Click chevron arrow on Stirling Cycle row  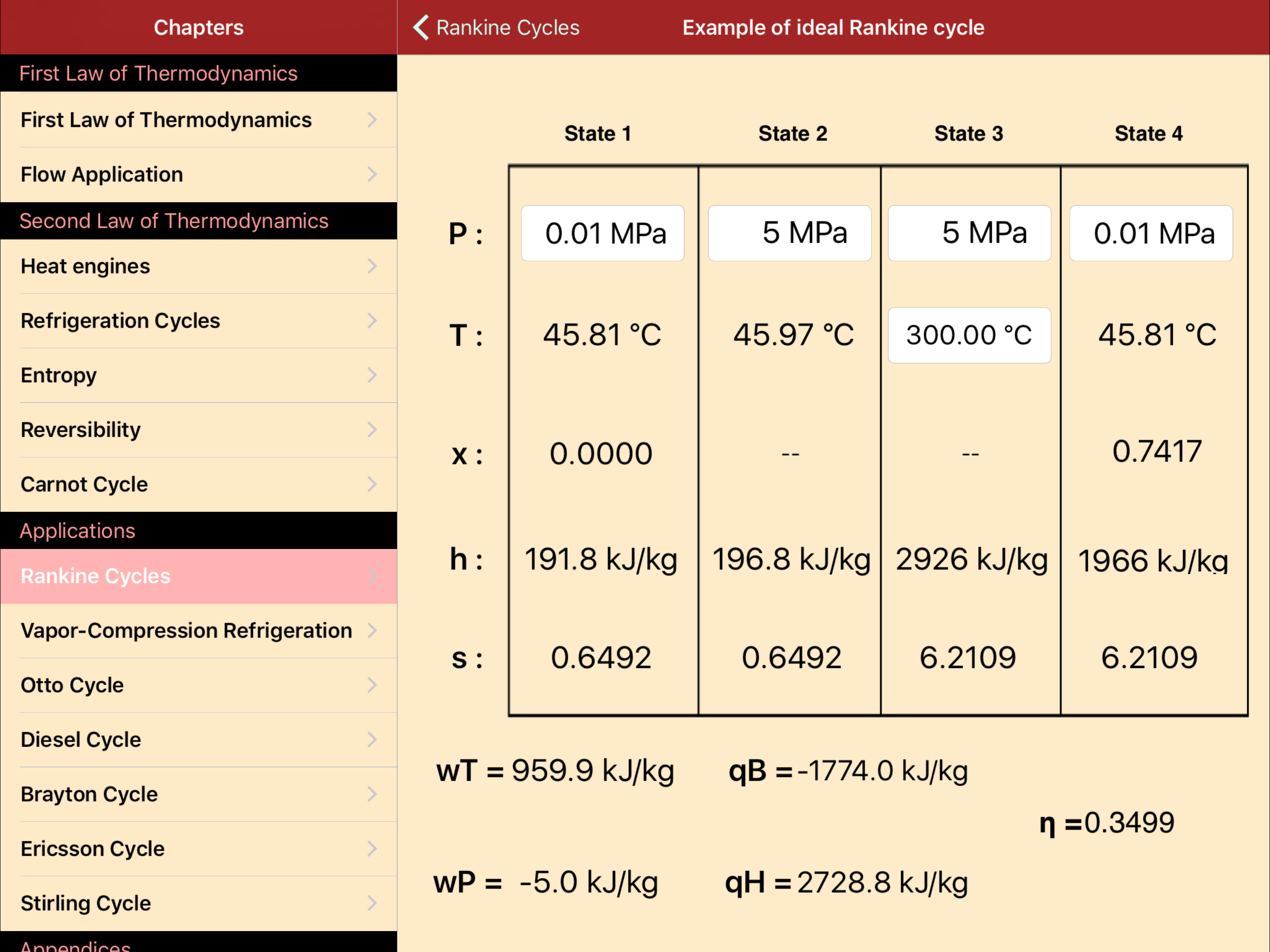pos(372,903)
